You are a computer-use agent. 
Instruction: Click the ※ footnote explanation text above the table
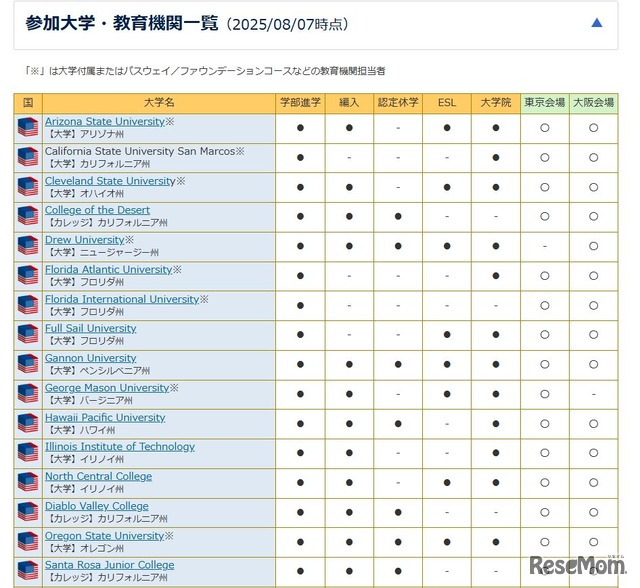(204, 71)
